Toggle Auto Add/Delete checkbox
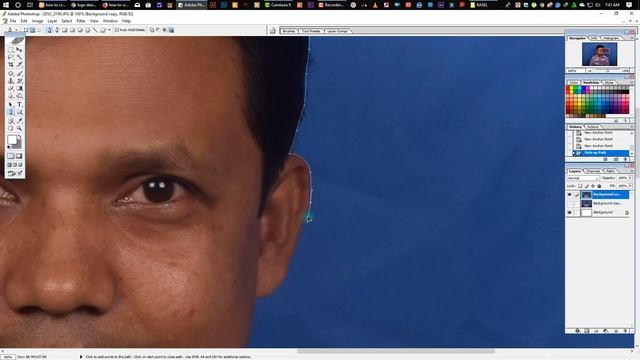Image resolution: width=640 pixels, height=360 pixels. (117, 30)
